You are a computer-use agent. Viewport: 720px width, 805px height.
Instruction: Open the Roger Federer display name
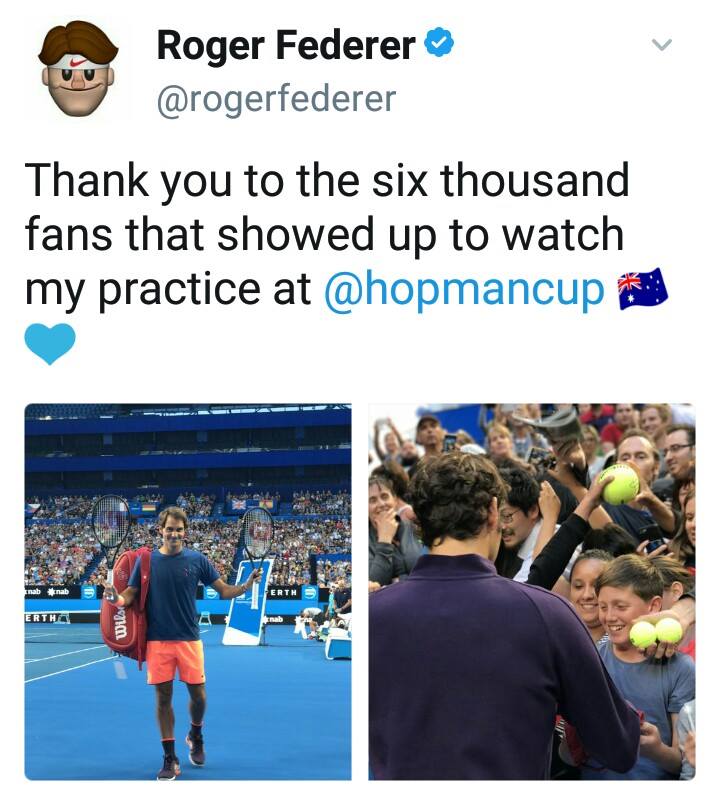286,46
